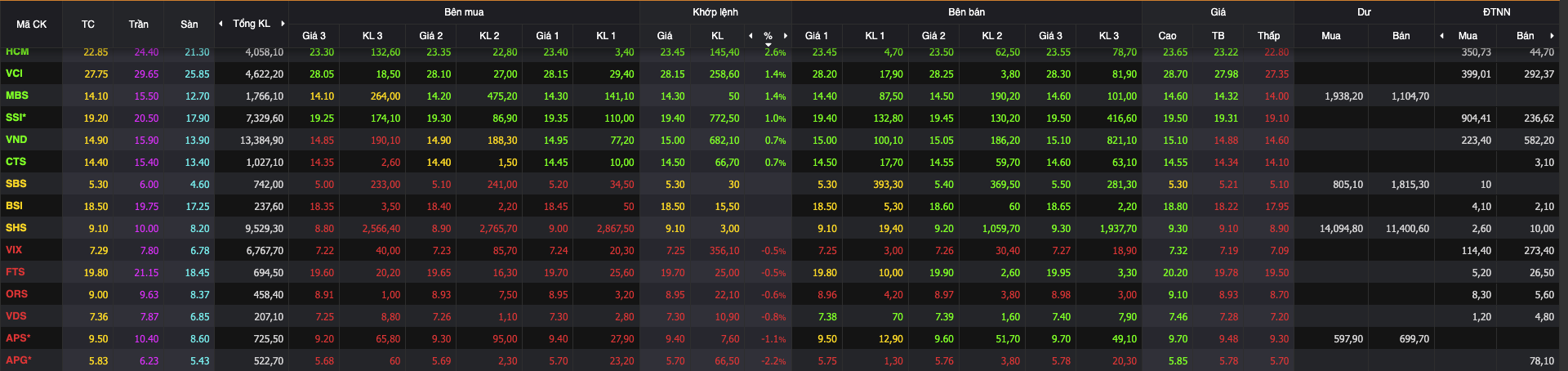
Task: Click APS percent change -1.1%
Action: coord(773,339)
